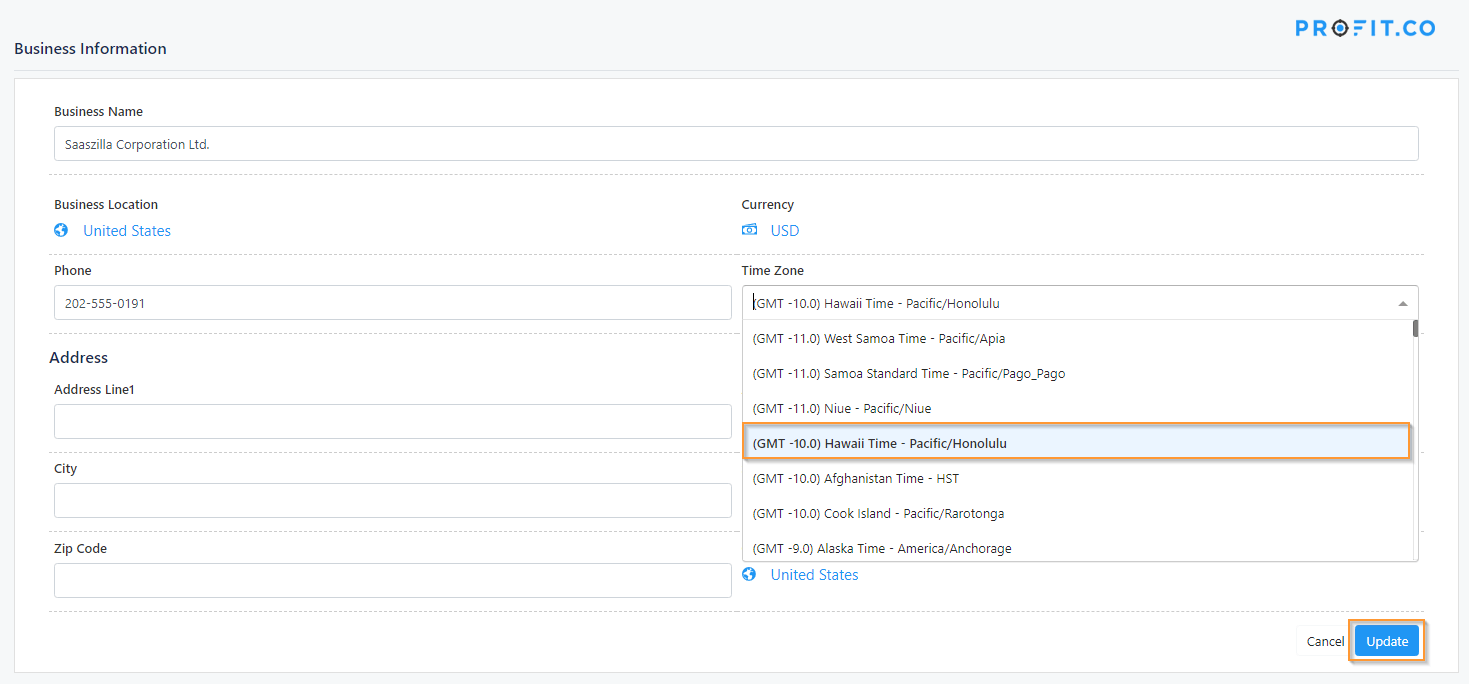Click the globe icon beside the lower United States
The height and width of the screenshot is (684, 1469).
[x=749, y=574]
